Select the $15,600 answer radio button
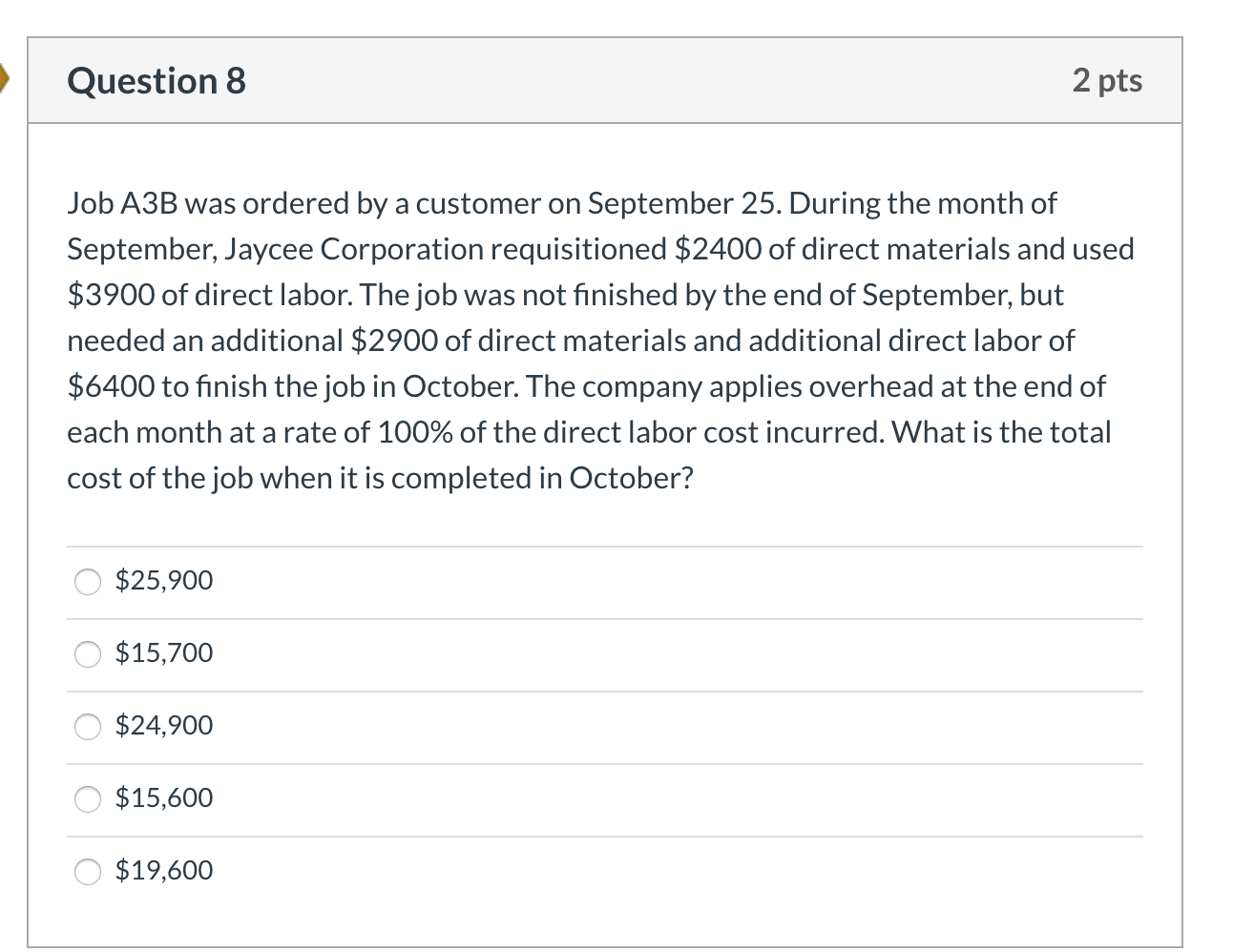 [x=87, y=799]
